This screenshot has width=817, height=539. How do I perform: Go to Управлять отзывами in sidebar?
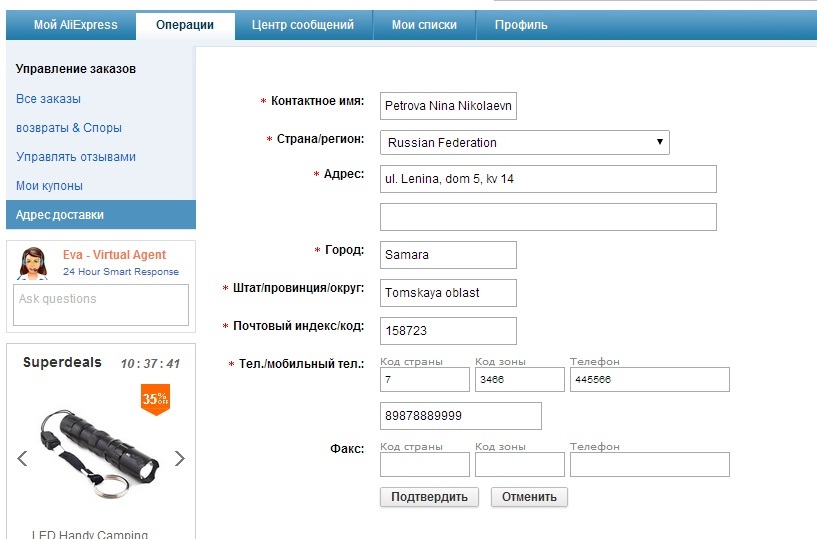(76, 157)
